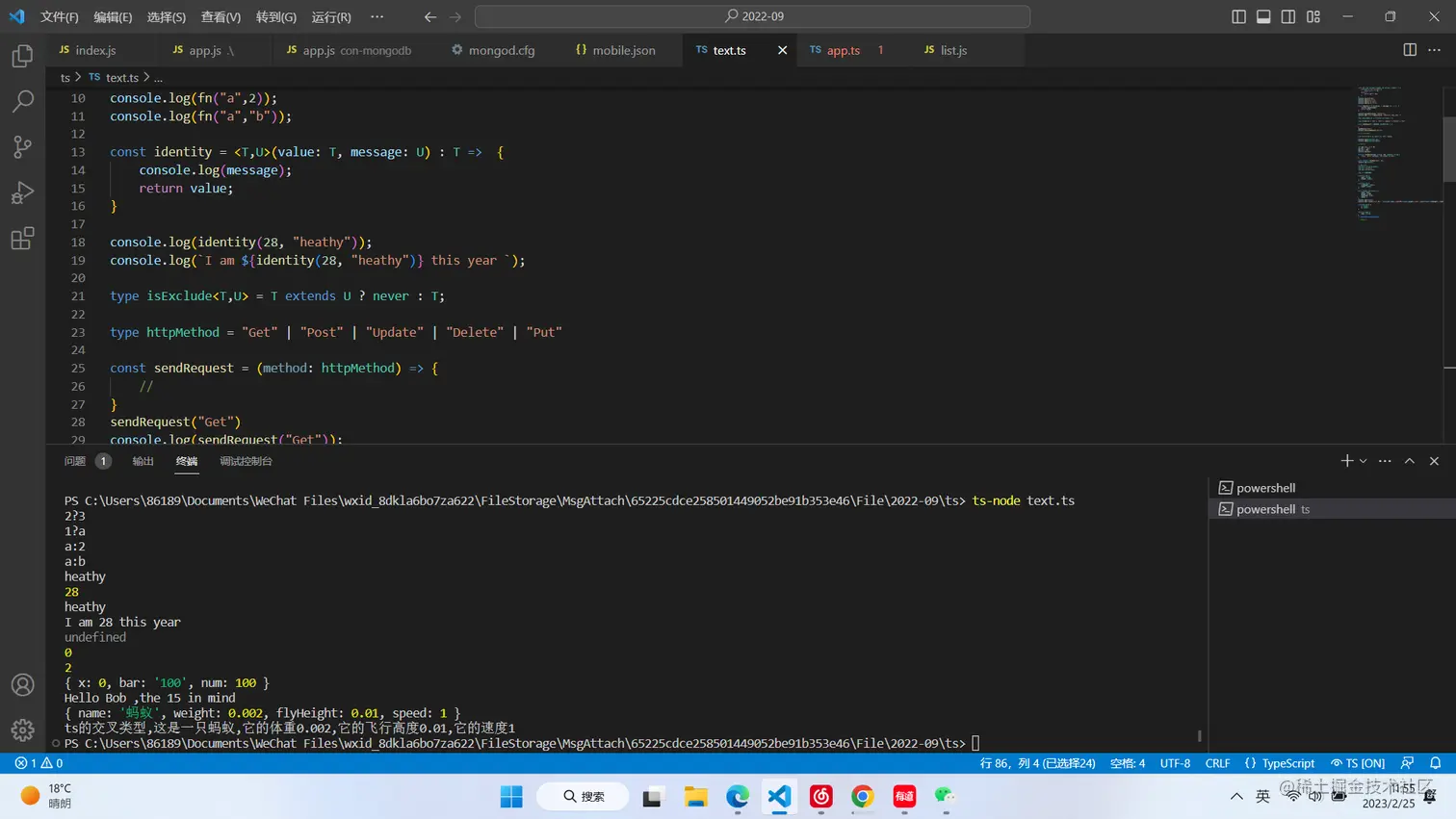
Task: Open Source Control view
Action: point(22,146)
